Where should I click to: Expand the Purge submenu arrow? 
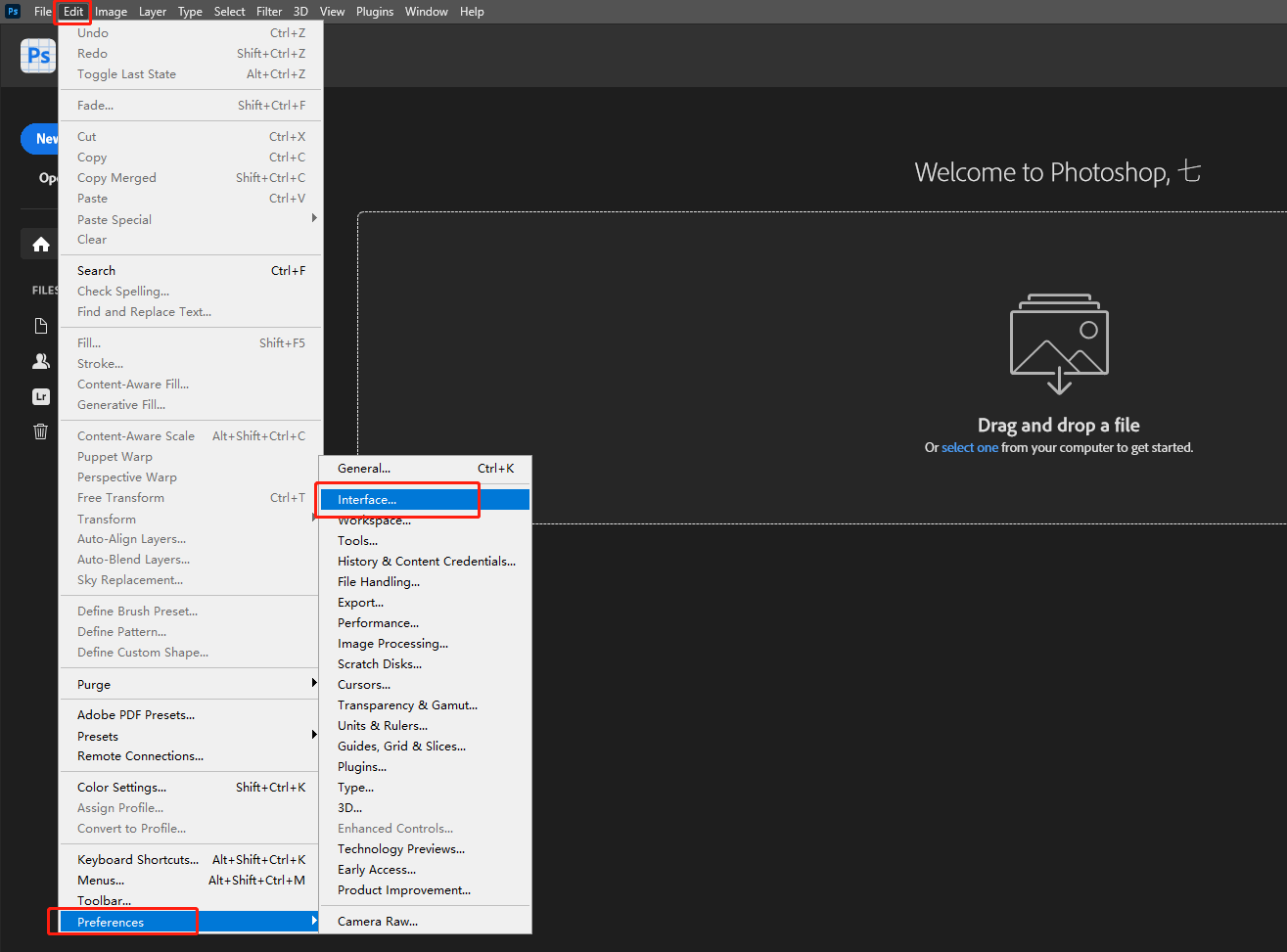pos(314,683)
